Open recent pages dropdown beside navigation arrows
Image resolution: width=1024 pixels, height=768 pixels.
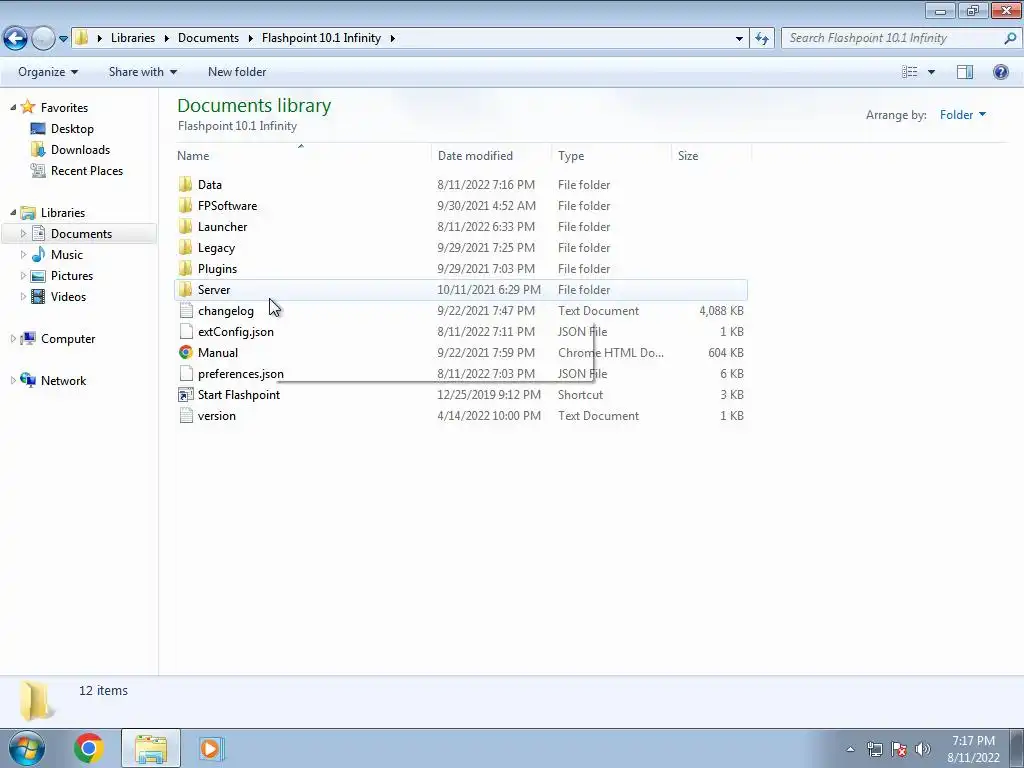tap(63, 39)
